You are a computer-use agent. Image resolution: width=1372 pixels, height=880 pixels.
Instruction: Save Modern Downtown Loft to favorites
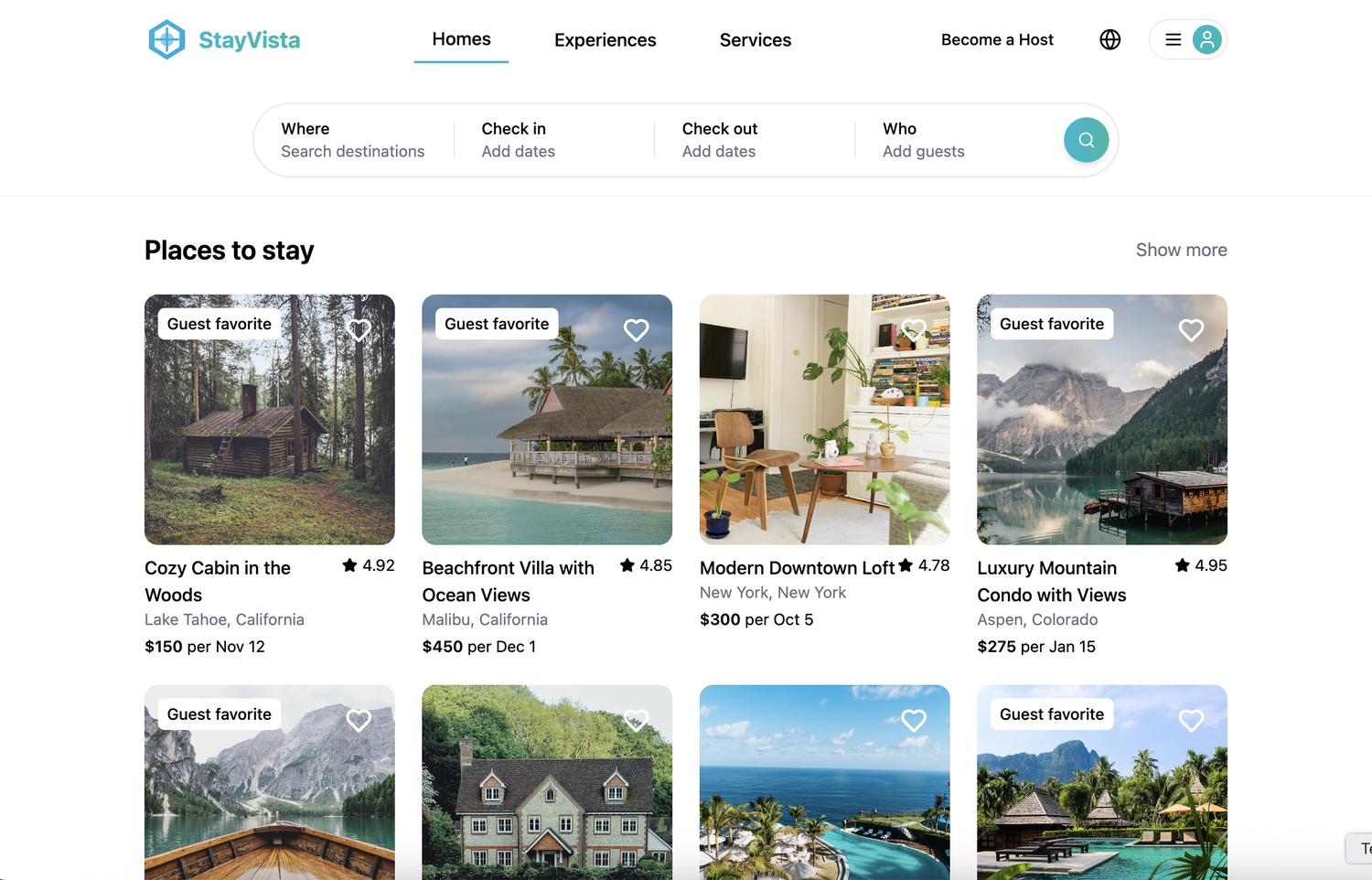tap(914, 330)
